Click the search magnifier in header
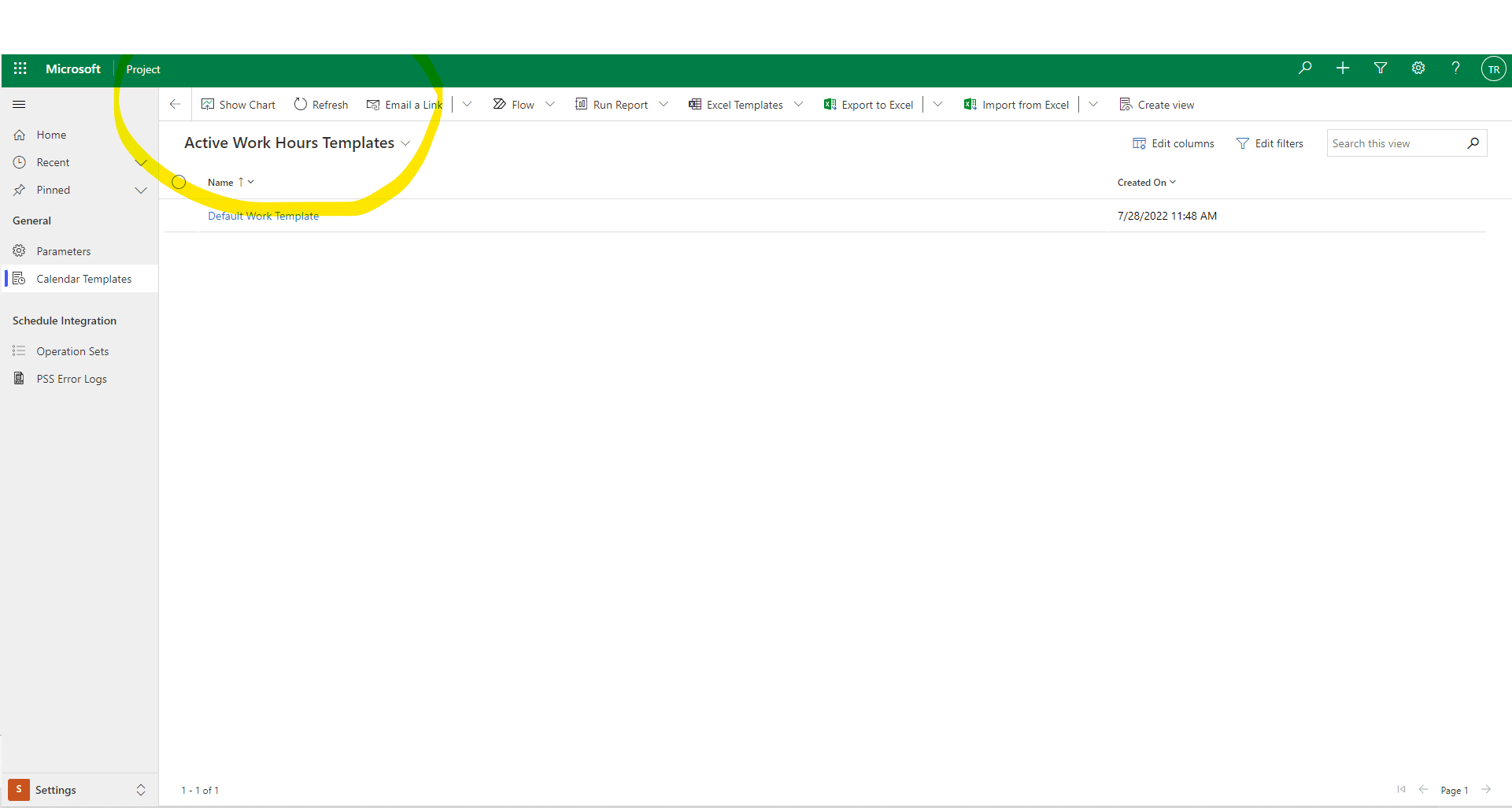Image resolution: width=1512 pixels, height=808 pixels. tap(1305, 69)
